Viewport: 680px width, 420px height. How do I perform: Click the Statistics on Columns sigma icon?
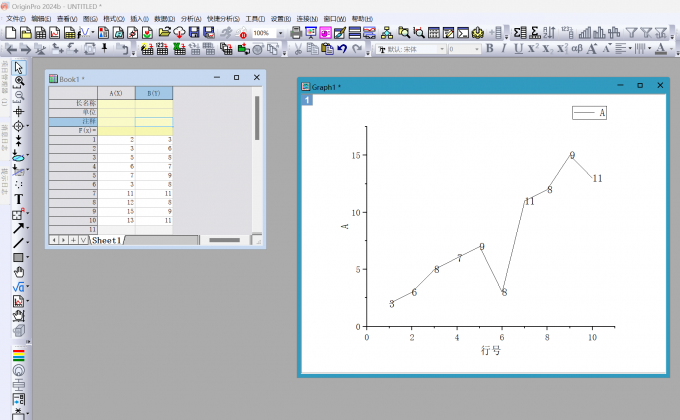[x=520, y=33]
